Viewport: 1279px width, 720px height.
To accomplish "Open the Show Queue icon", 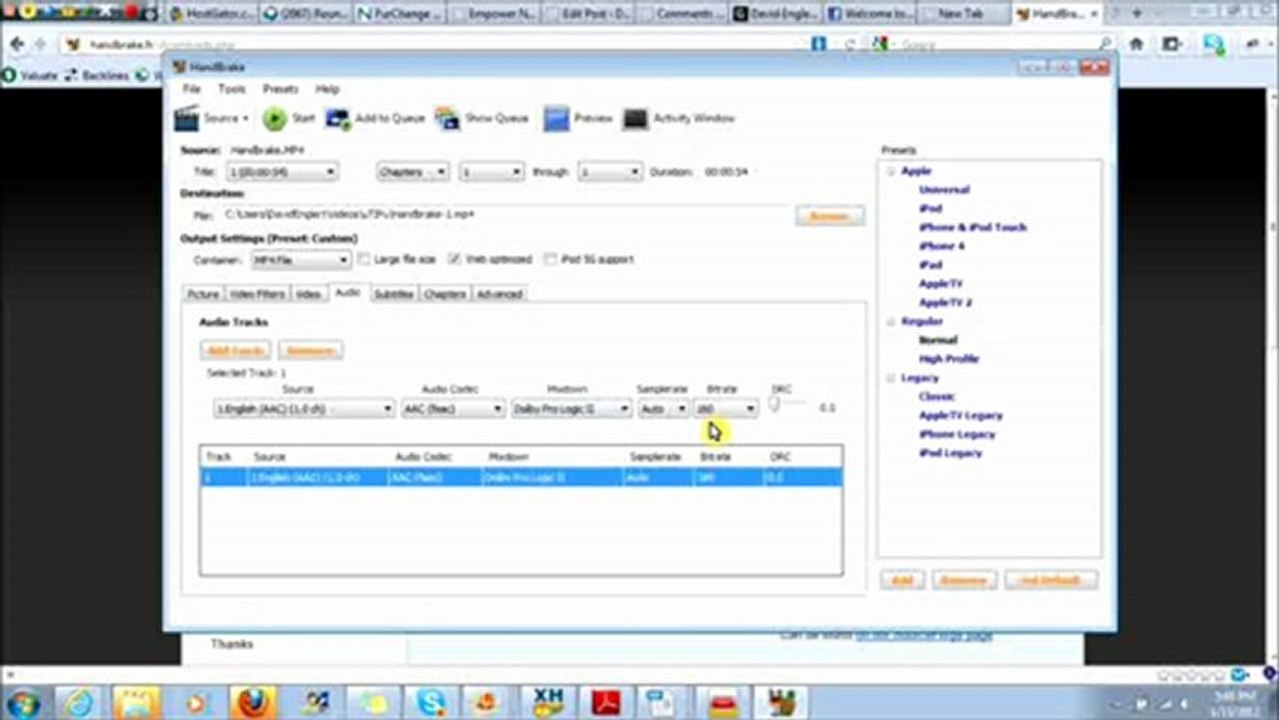I will pos(447,118).
